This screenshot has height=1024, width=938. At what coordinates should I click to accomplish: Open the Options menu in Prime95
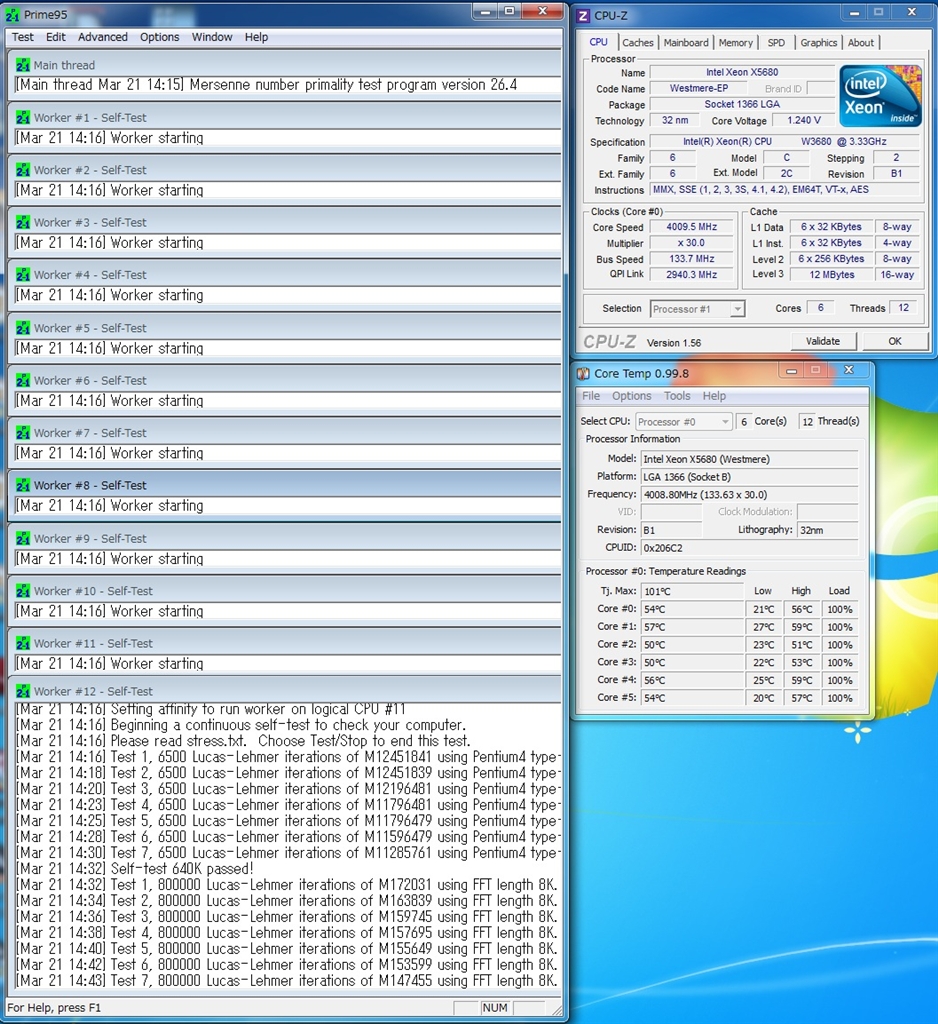click(x=159, y=37)
